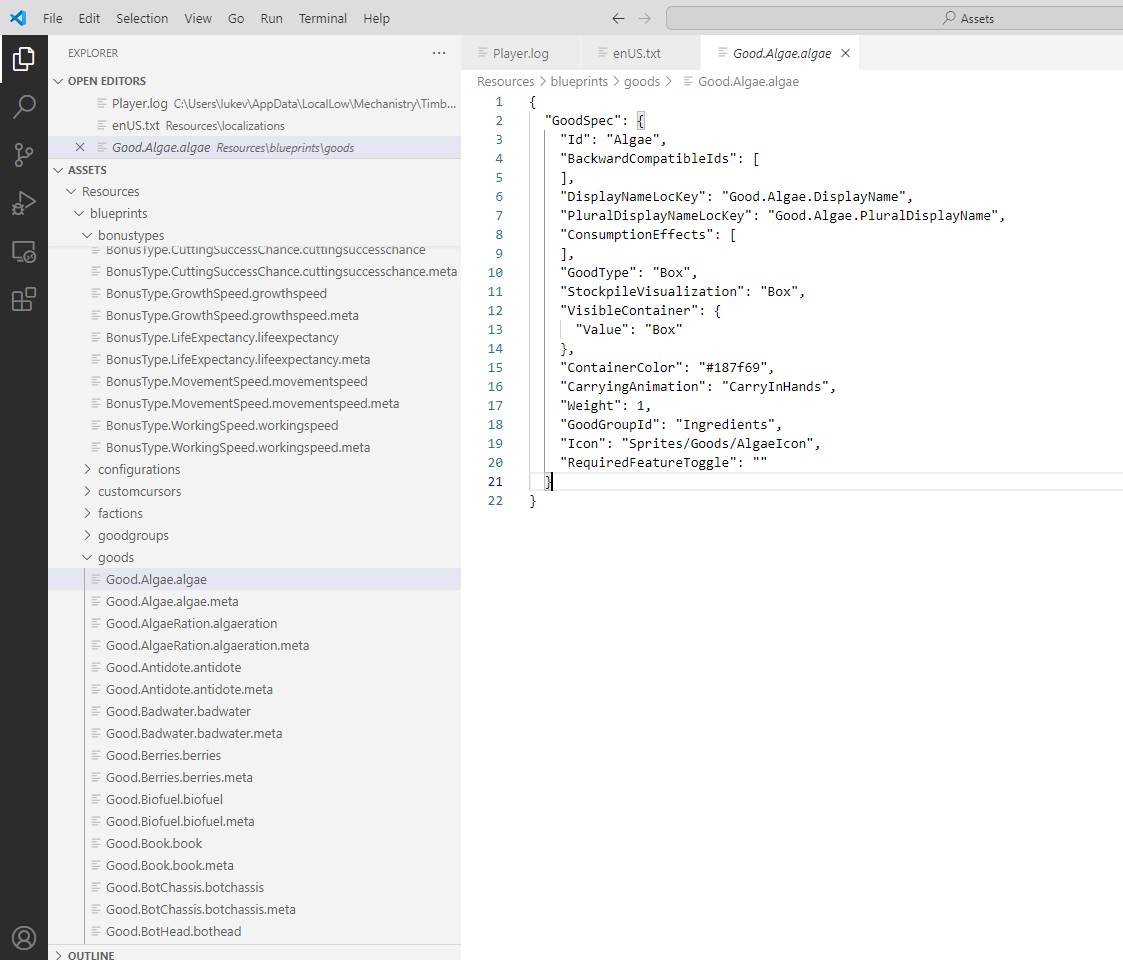Open the Extensions view icon
The width and height of the screenshot is (1123, 960).
(x=24, y=299)
